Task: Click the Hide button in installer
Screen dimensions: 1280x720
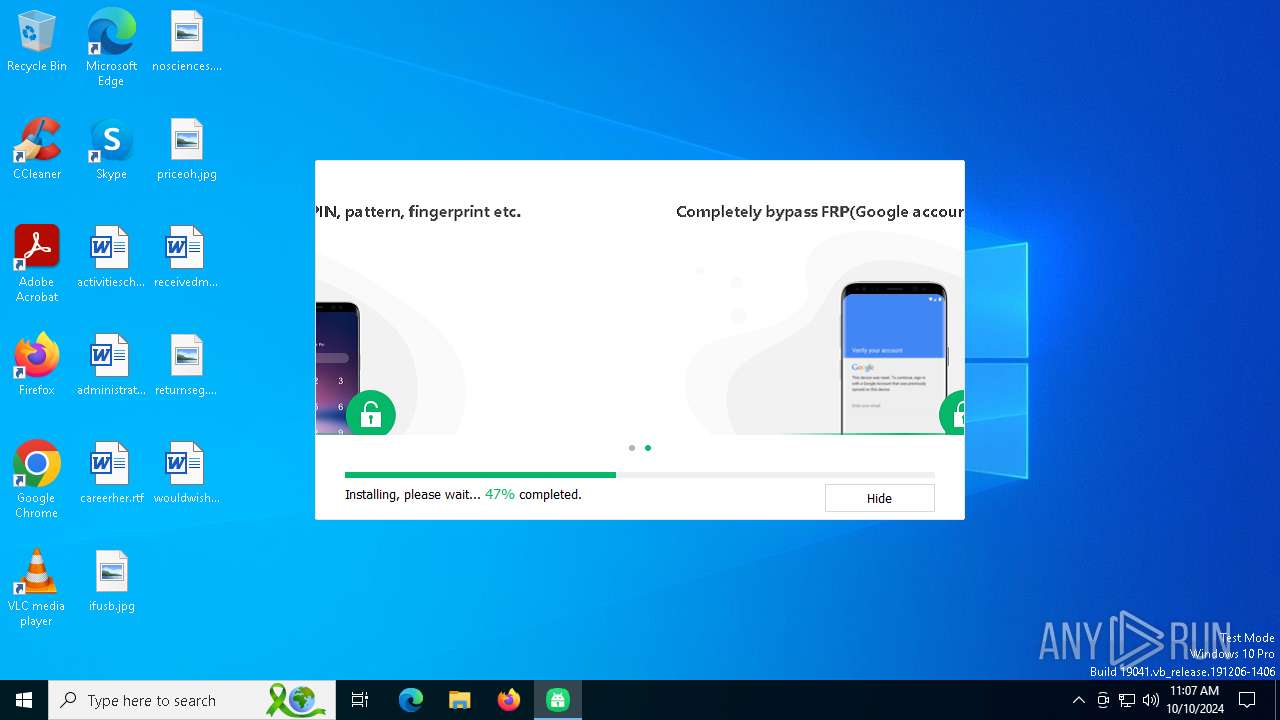Action: click(x=879, y=498)
